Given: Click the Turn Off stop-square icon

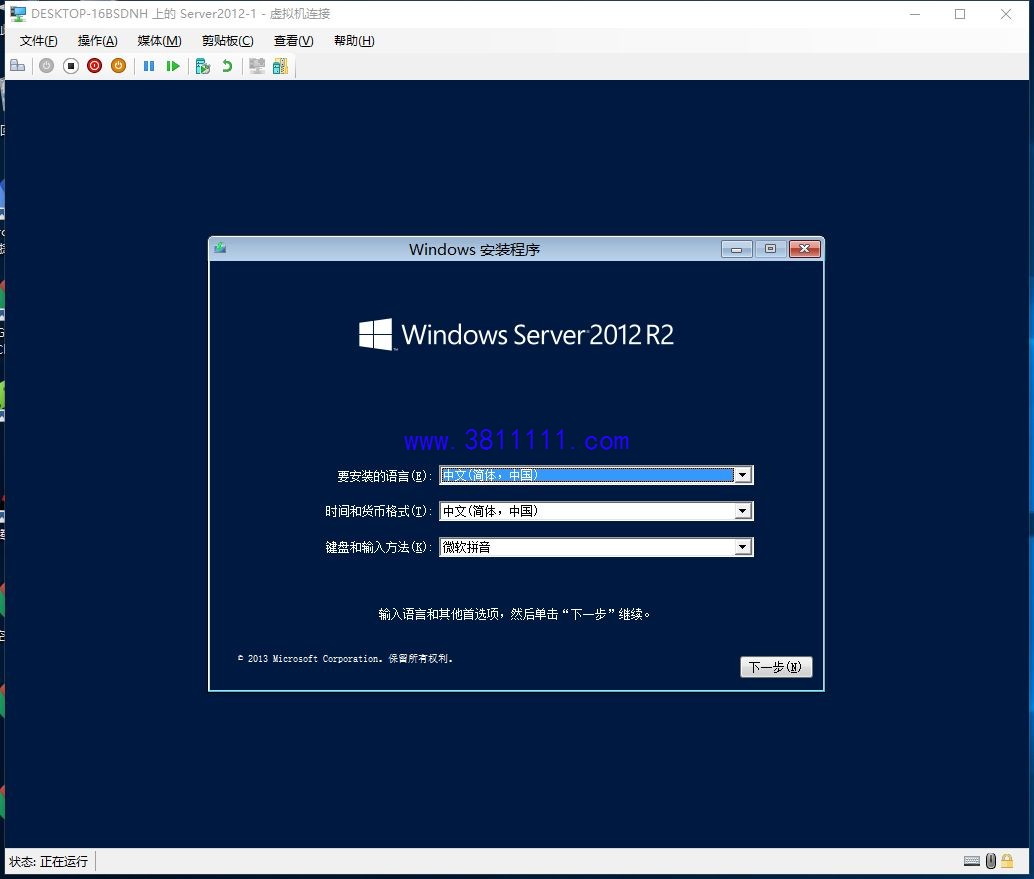Looking at the screenshot, I should click(x=71, y=66).
